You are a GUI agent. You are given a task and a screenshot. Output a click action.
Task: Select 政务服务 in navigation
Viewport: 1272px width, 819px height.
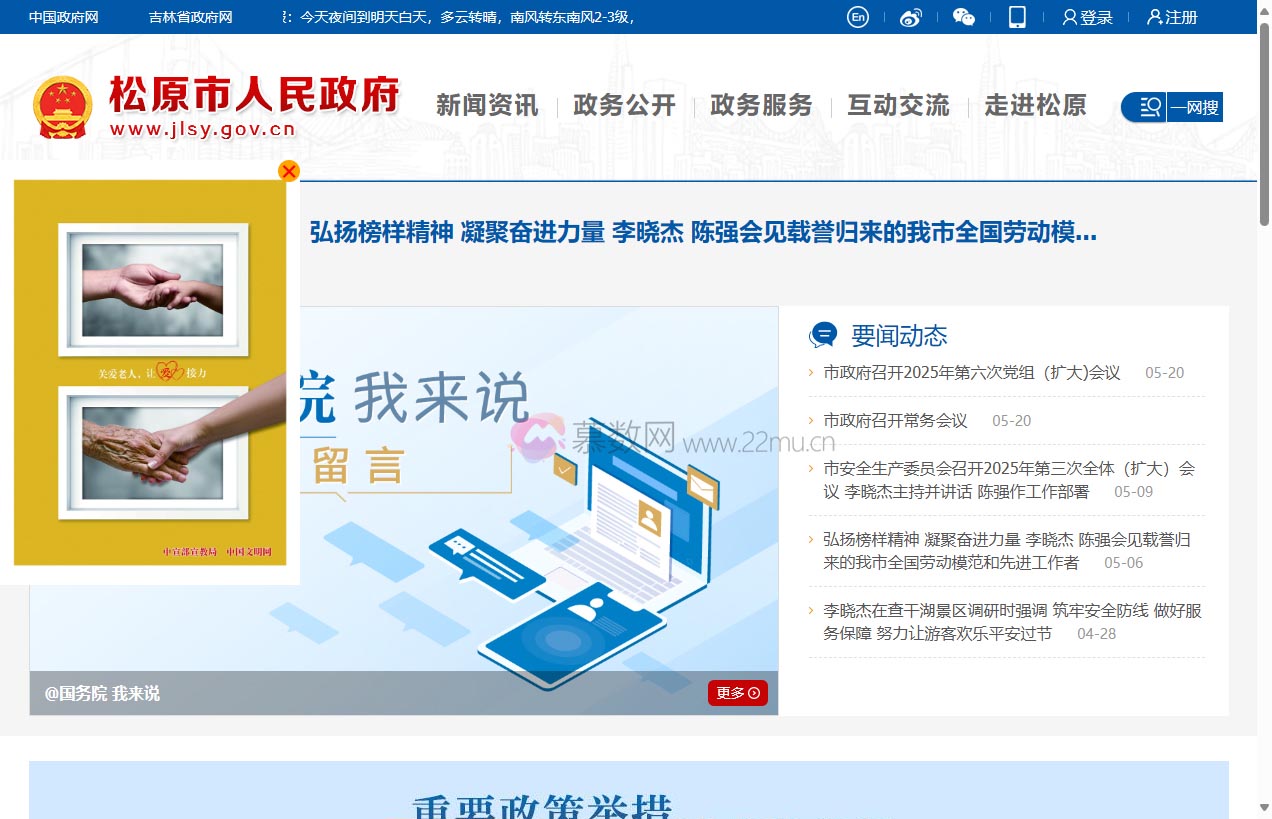(x=761, y=106)
